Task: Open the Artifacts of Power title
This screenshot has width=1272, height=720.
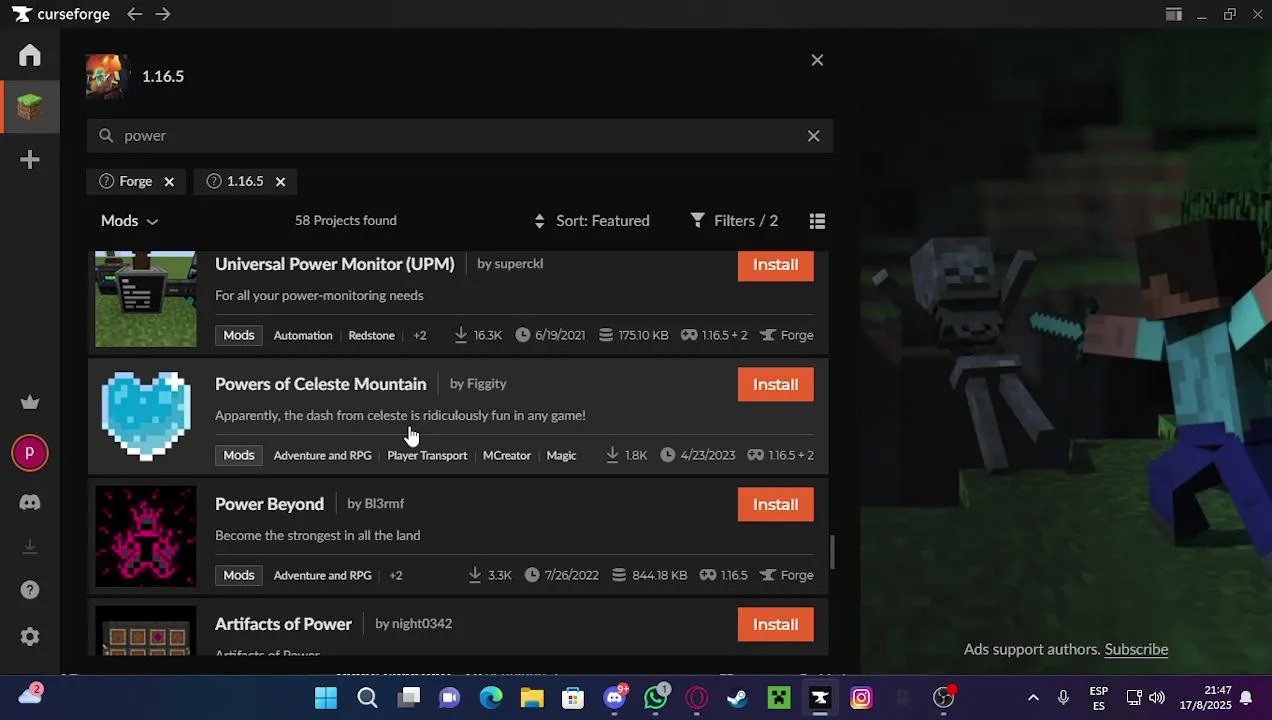Action: (x=283, y=624)
